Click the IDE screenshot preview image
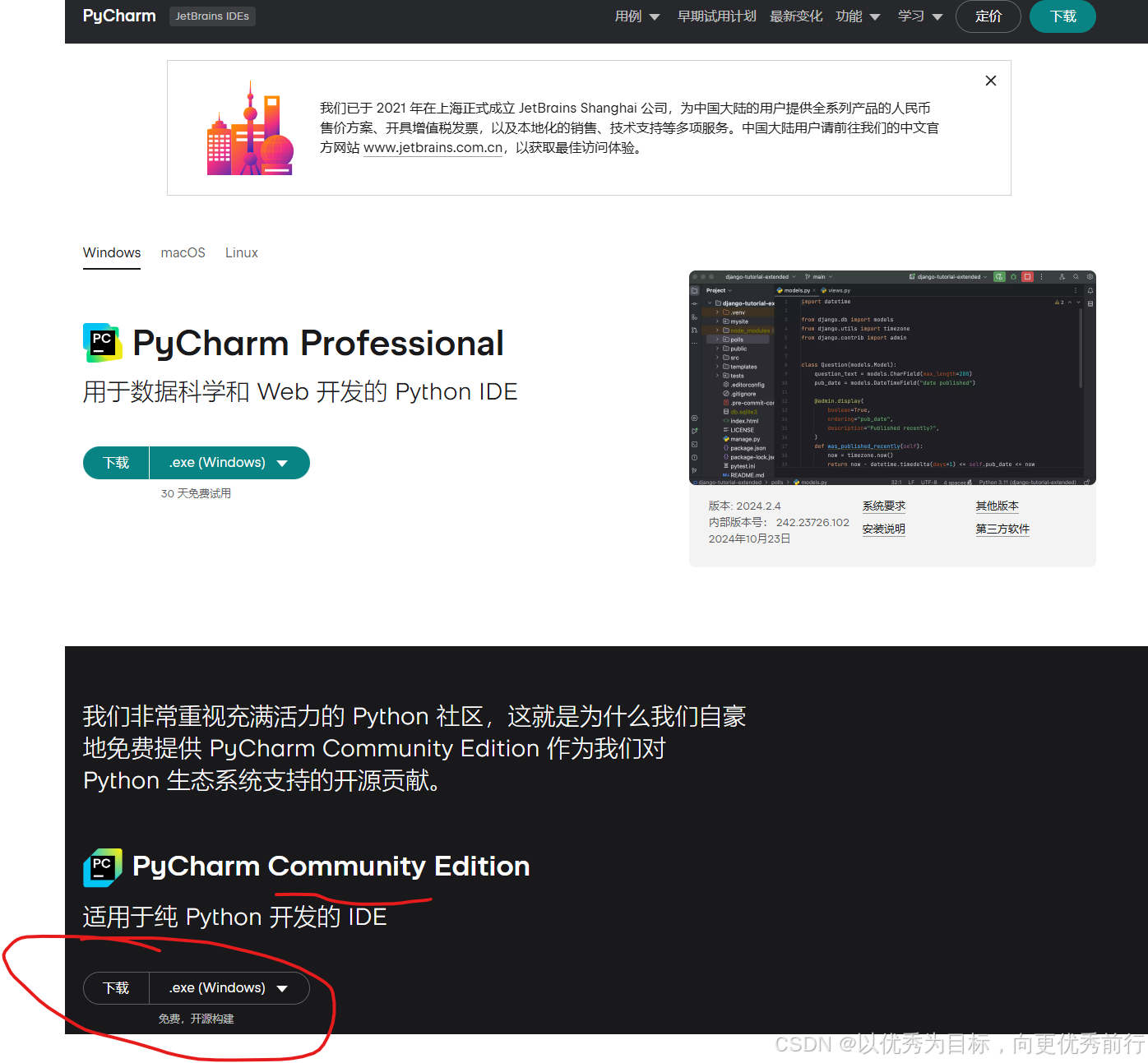1148x1063 pixels. [x=892, y=378]
